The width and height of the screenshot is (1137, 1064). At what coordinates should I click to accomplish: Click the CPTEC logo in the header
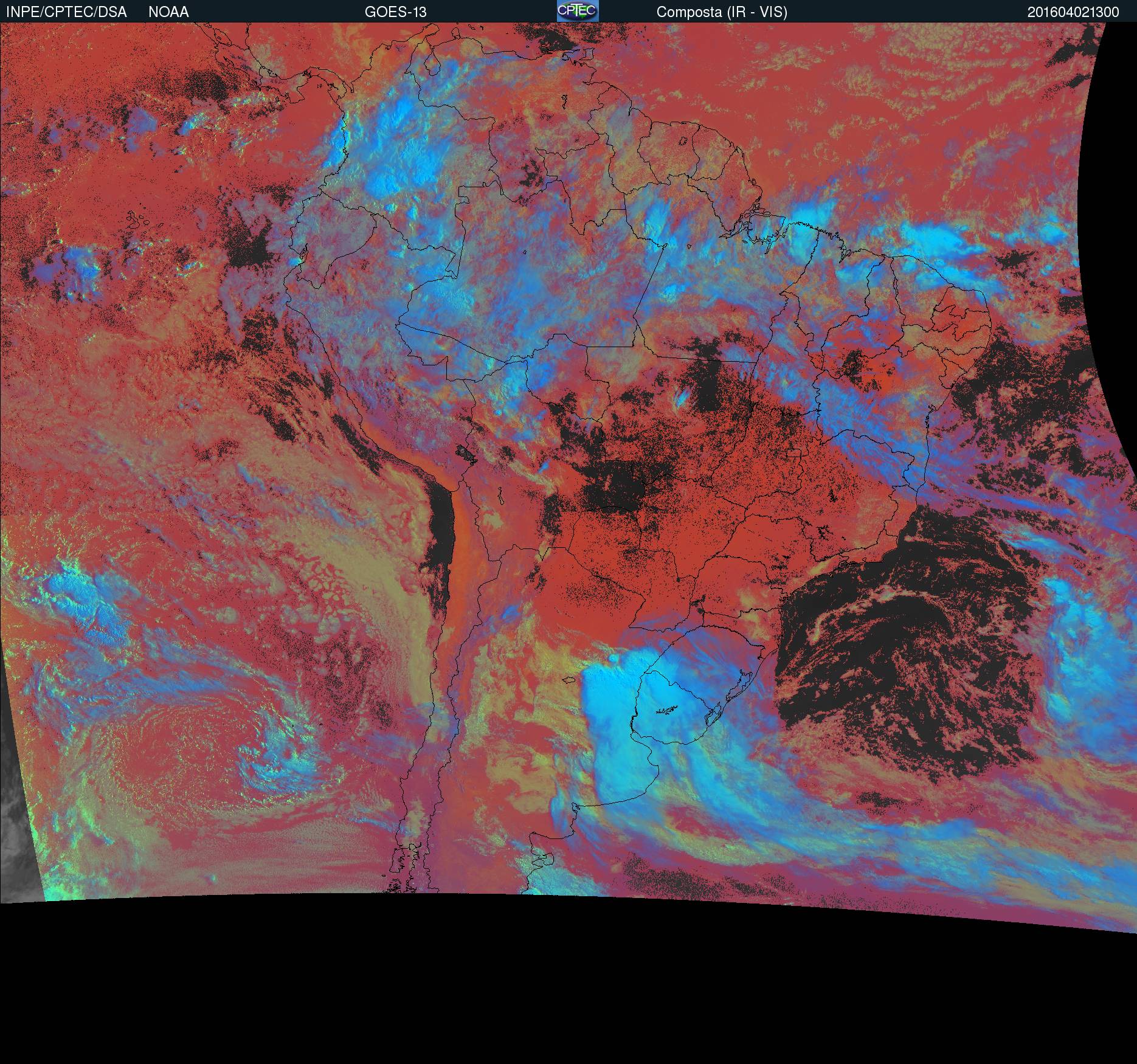click(x=578, y=11)
